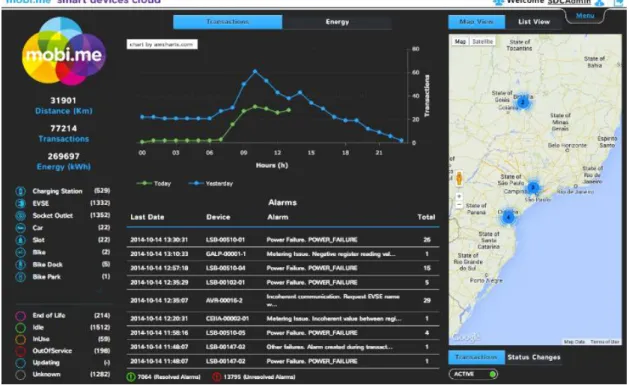Click the Charging Station icon
Viewport: 629px width, 385px height.
tap(20, 191)
